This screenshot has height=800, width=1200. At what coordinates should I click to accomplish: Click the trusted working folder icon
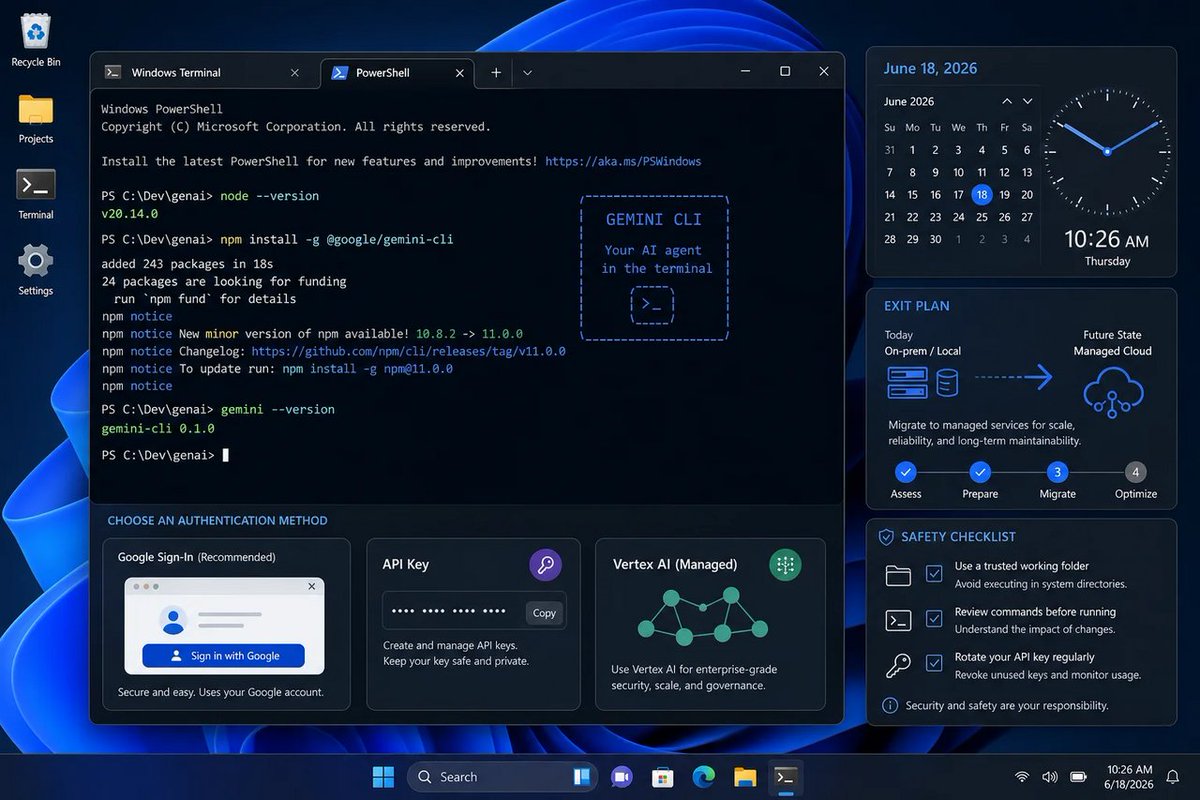pyautogui.click(x=898, y=575)
